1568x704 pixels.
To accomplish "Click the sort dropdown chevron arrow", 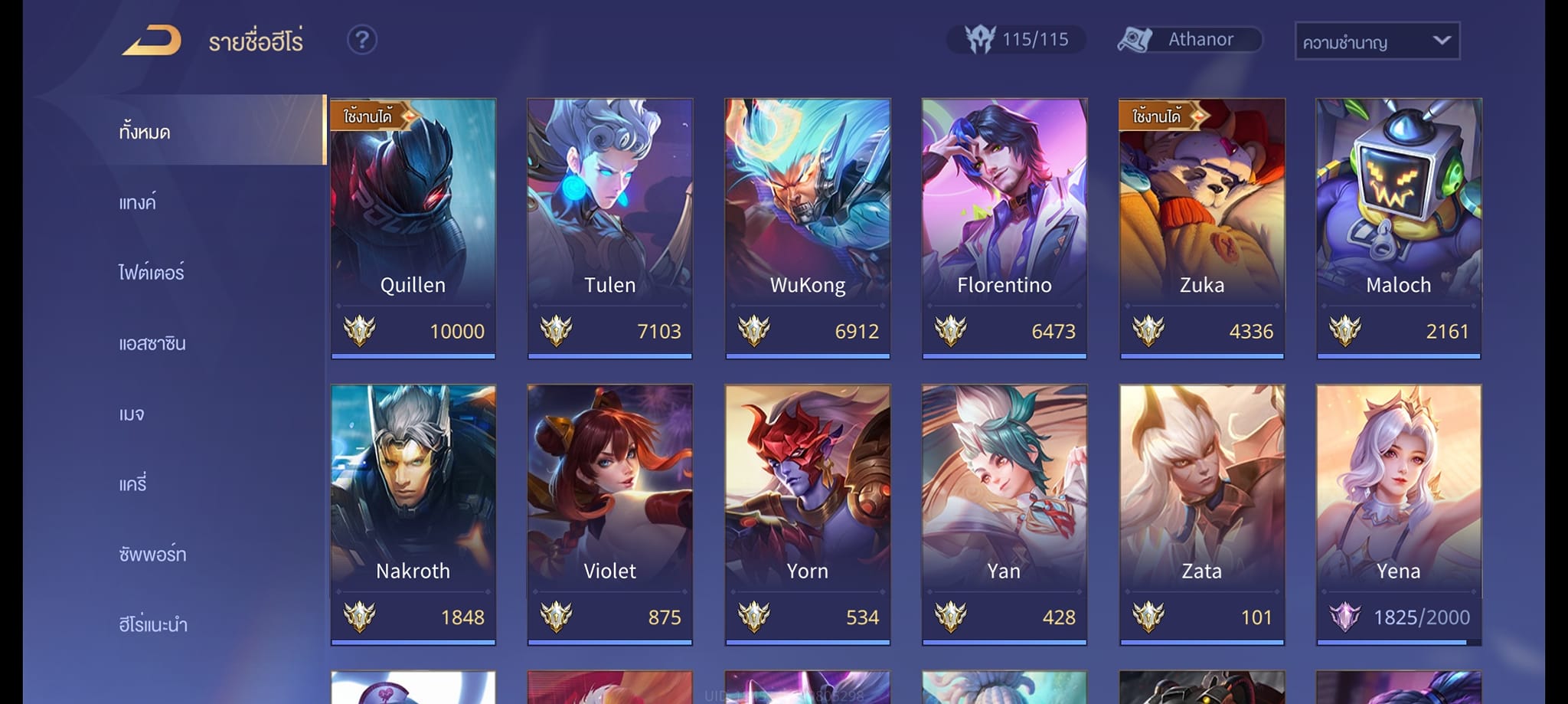I will point(1441,41).
